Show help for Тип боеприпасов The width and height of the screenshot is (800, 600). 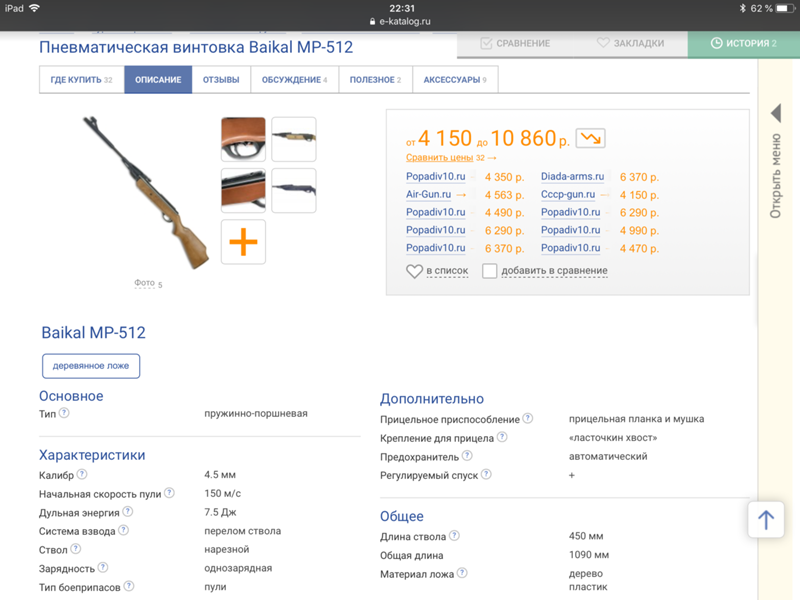click(x=129, y=586)
